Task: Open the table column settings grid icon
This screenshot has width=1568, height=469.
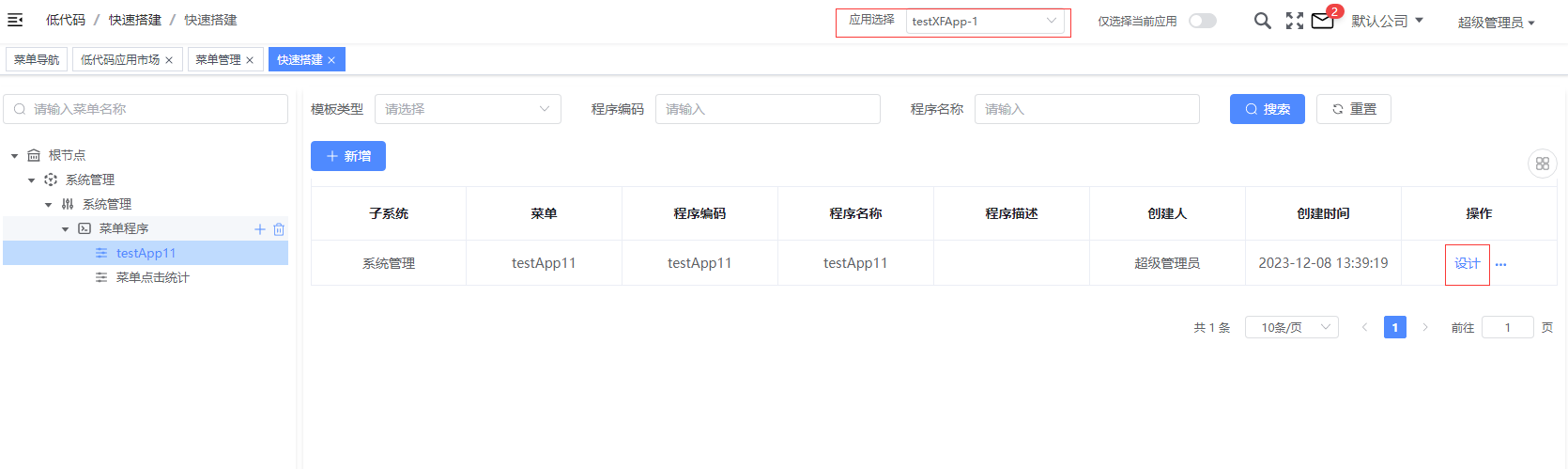Action: (x=1542, y=164)
